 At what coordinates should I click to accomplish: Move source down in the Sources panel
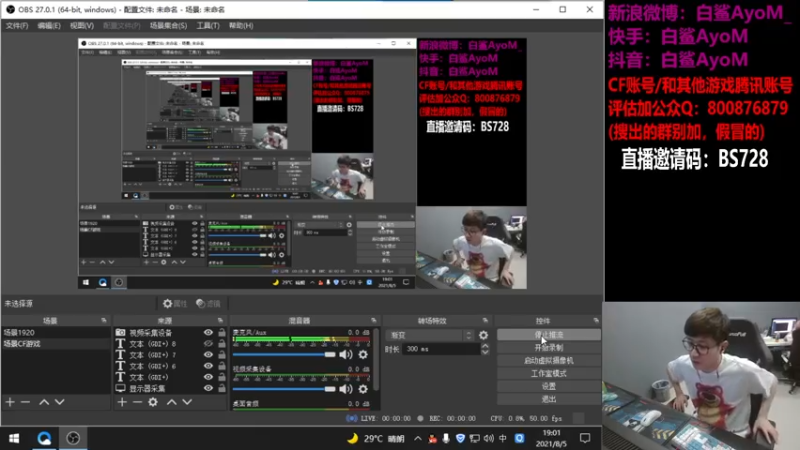click(187, 402)
